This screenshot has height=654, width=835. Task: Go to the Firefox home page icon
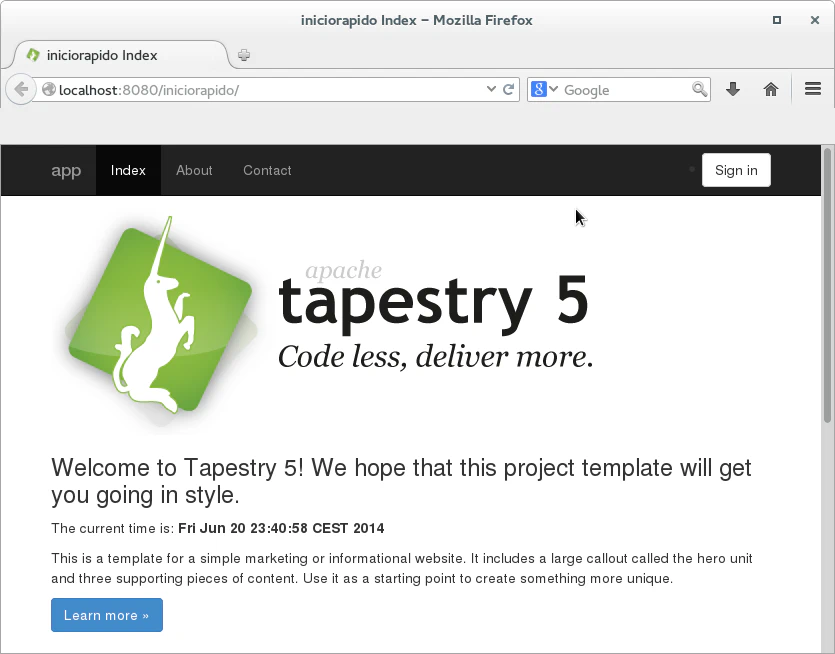click(x=771, y=89)
